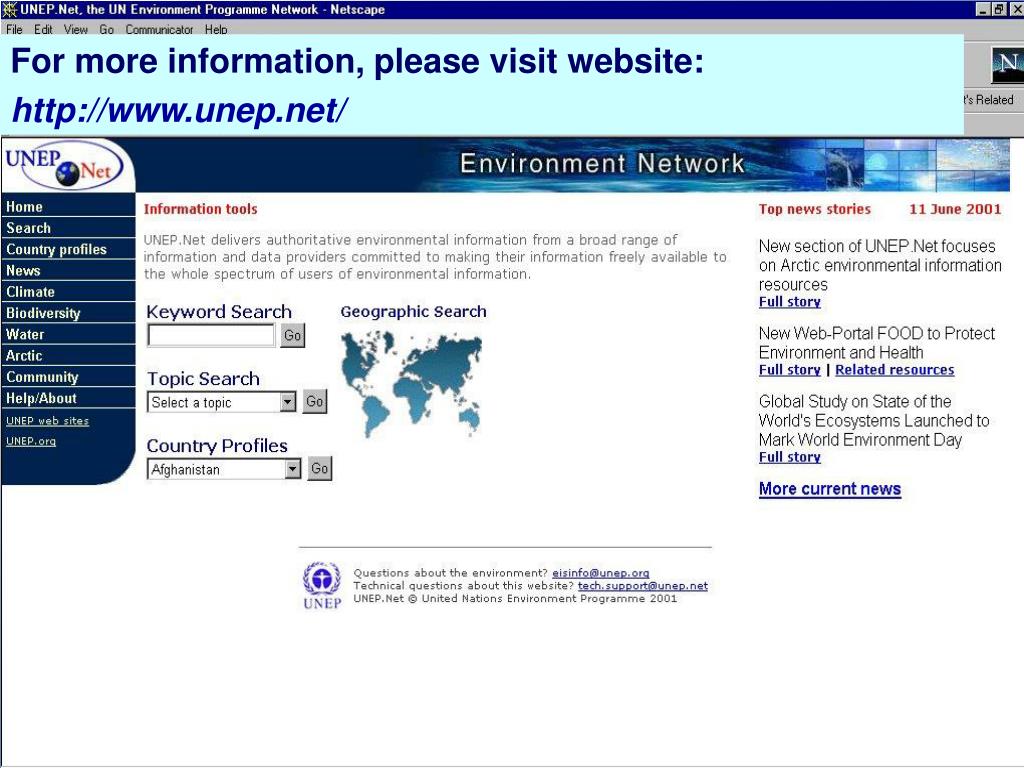
Task: Click the Netscape N throbber icon
Action: tap(1007, 65)
